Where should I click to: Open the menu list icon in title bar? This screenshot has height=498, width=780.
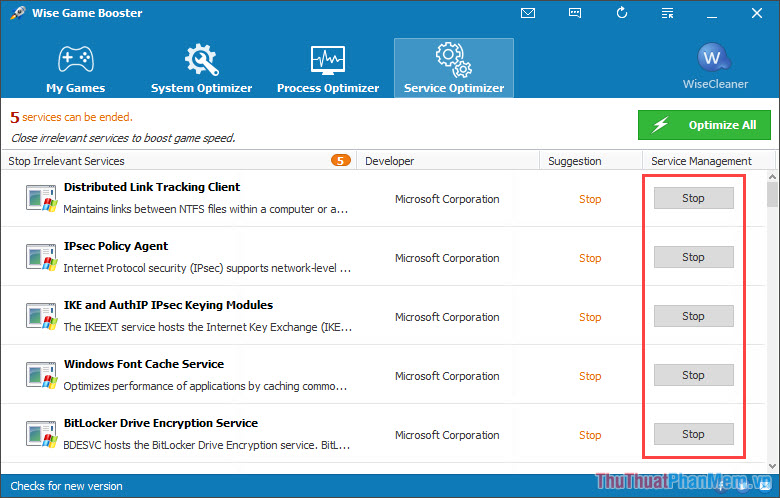point(669,13)
